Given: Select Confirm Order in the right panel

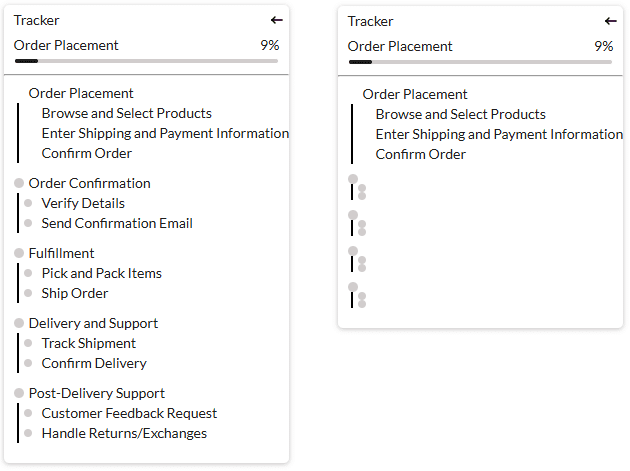Looking at the screenshot, I should coord(420,154).
